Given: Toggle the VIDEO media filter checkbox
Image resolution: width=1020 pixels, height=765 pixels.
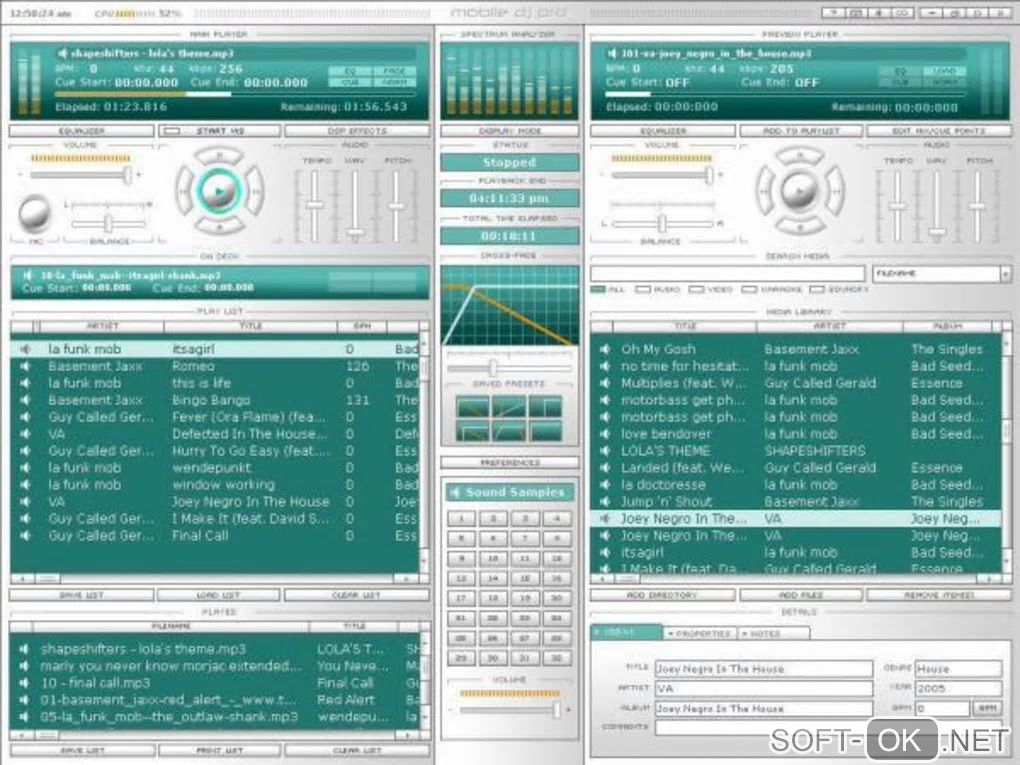Looking at the screenshot, I should pos(696,289).
